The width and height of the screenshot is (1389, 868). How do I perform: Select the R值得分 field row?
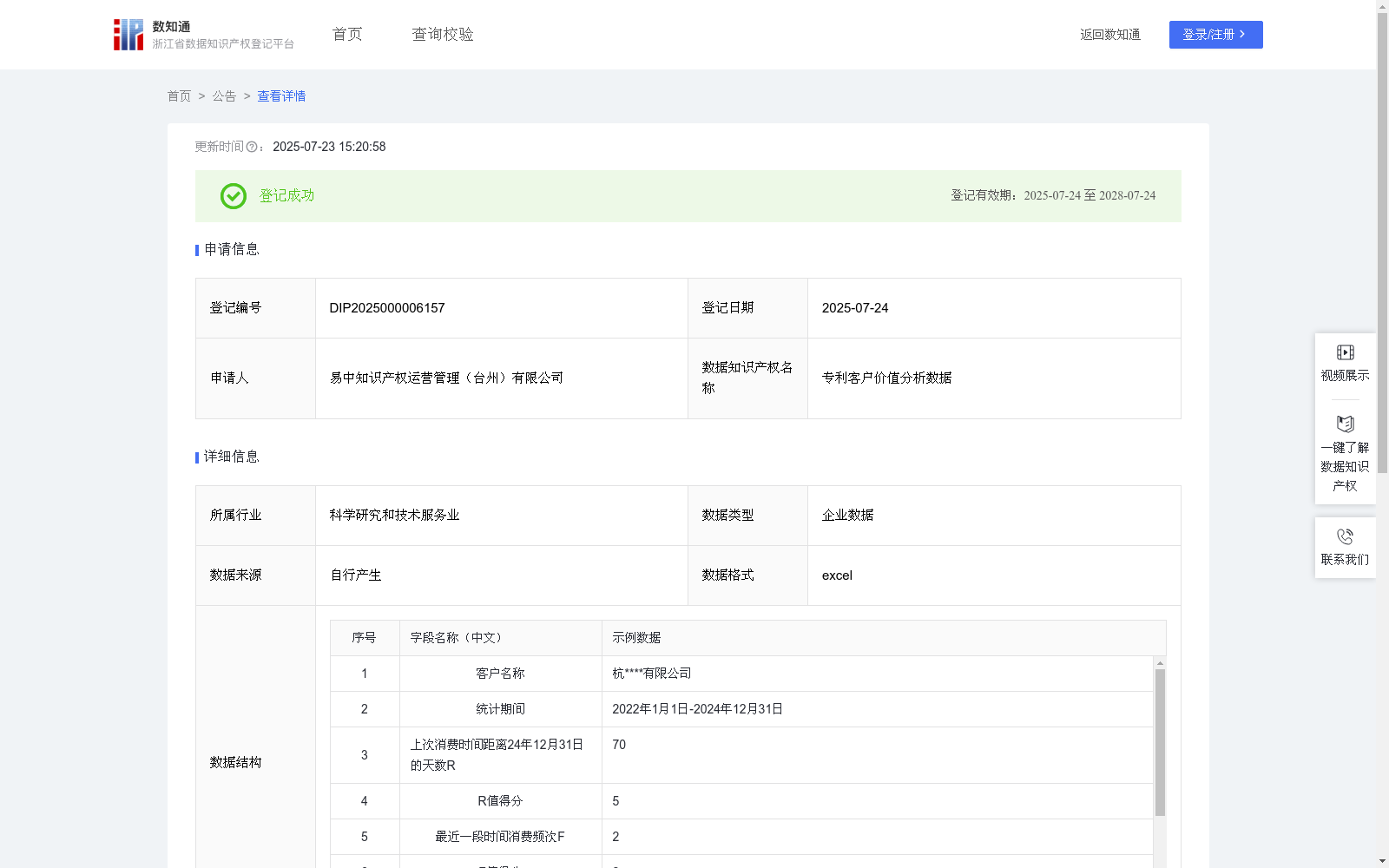tap(742, 801)
